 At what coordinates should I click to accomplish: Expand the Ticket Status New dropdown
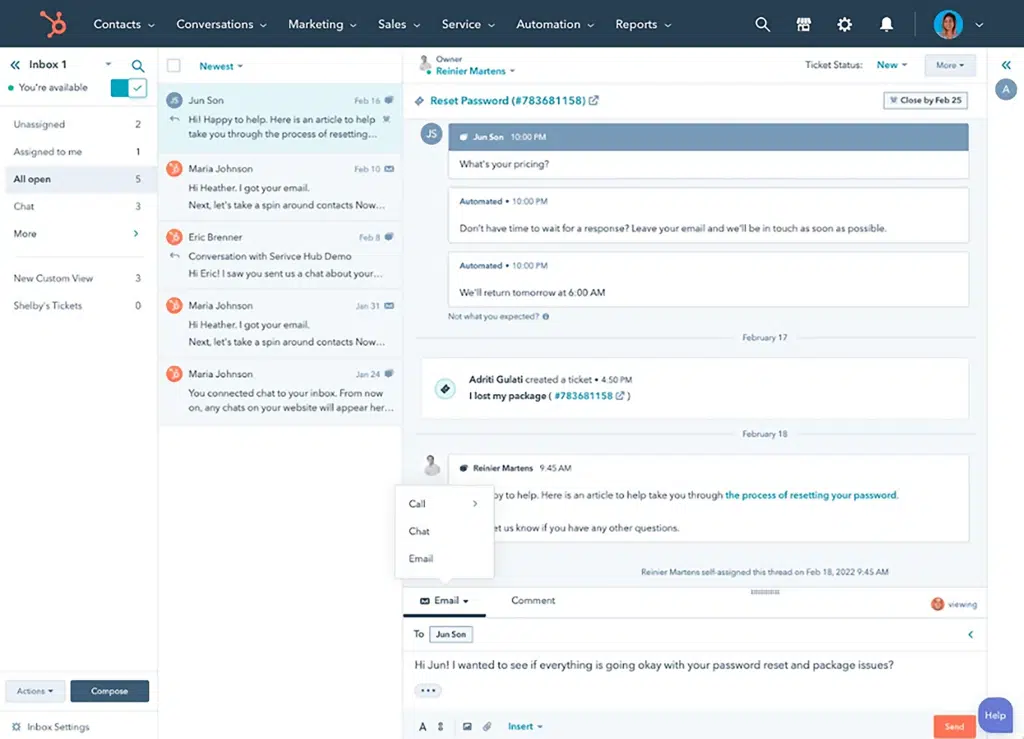tap(891, 65)
